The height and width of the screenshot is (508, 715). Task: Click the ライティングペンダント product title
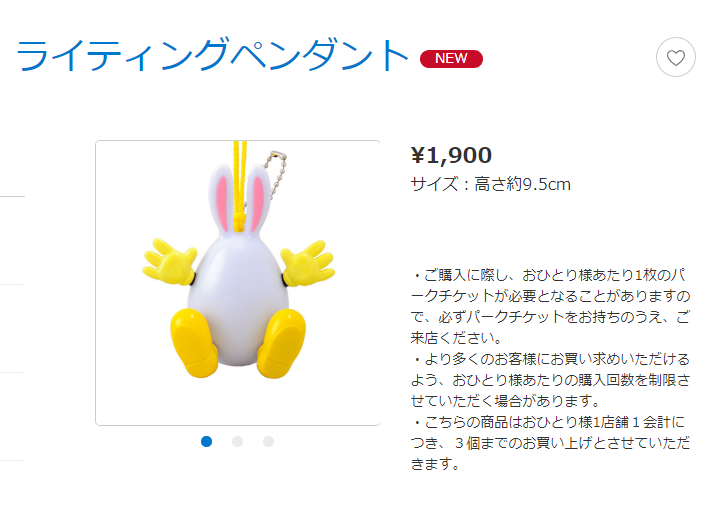(x=212, y=56)
